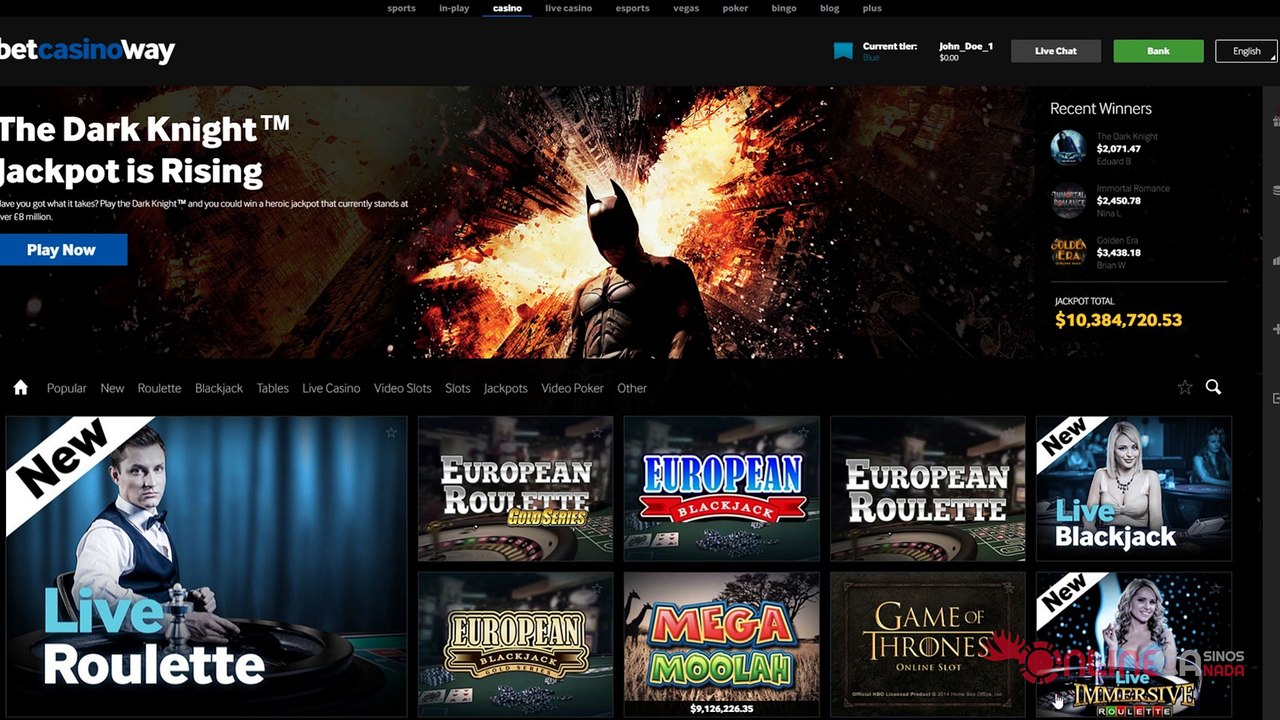
Task: Click the banner headline about The Dark Knight
Action: (x=145, y=150)
